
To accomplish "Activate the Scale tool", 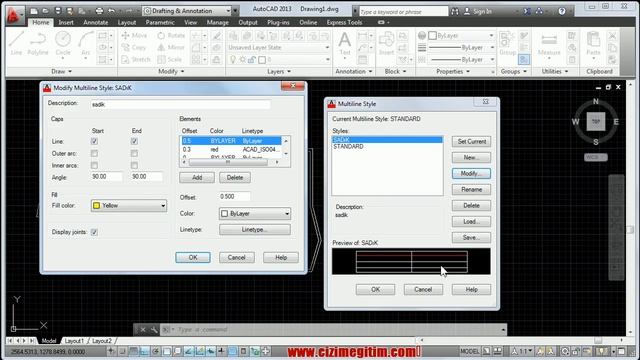I will point(170,59).
